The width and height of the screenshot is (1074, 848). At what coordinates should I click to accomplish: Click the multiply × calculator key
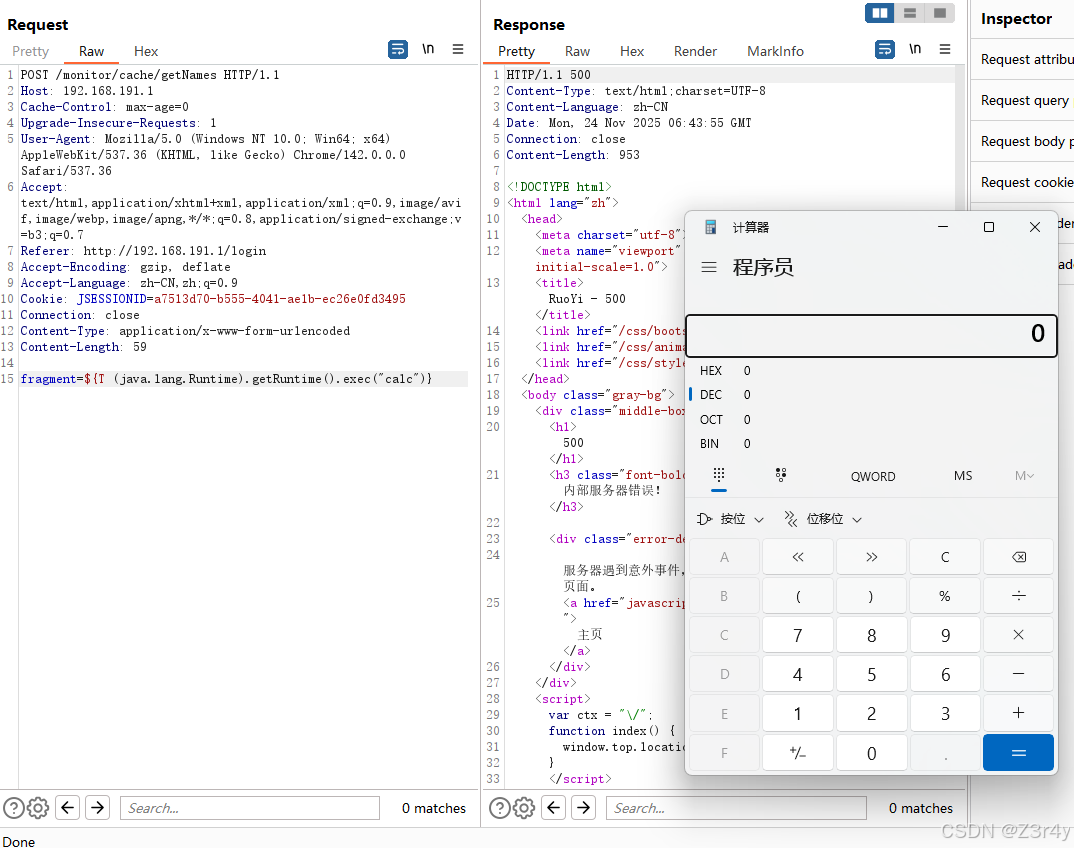(1019, 635)
